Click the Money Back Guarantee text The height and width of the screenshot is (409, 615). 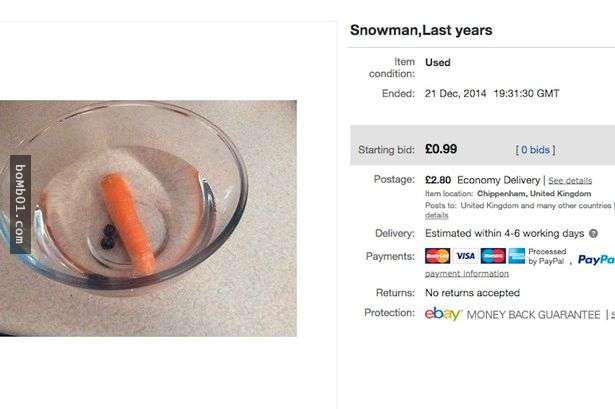pyautogui.click(x=533, y=315)
